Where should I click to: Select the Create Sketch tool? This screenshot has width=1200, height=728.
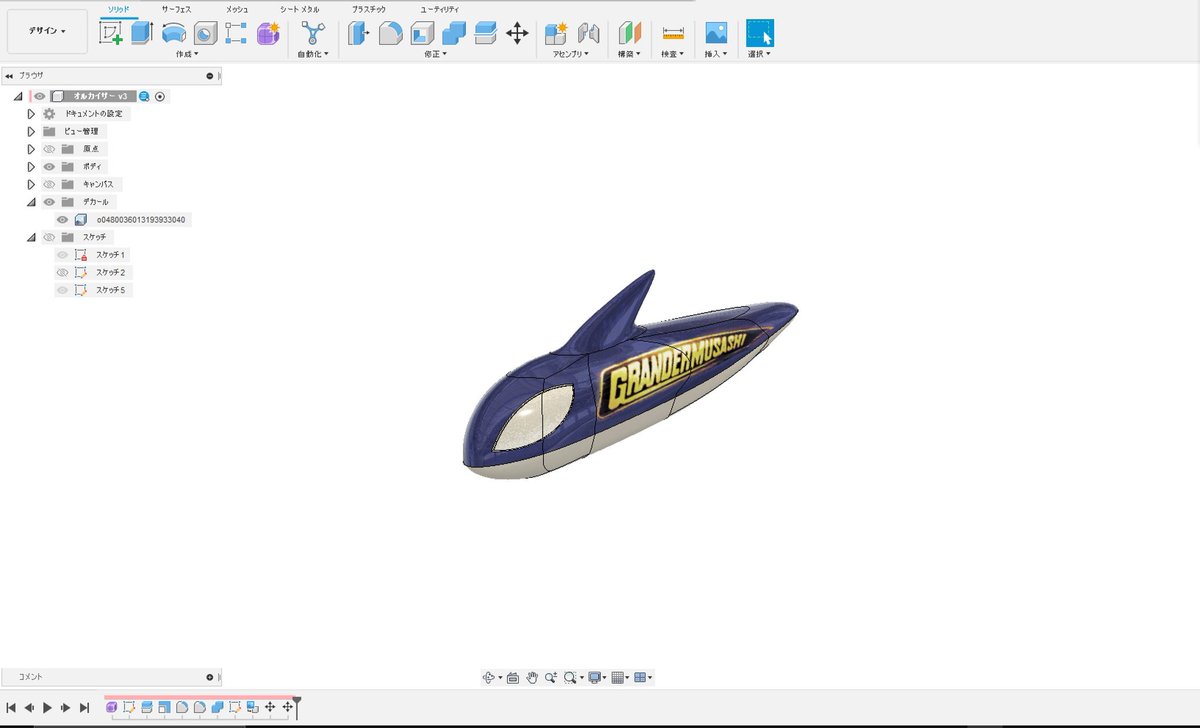[x=111, y=33]
